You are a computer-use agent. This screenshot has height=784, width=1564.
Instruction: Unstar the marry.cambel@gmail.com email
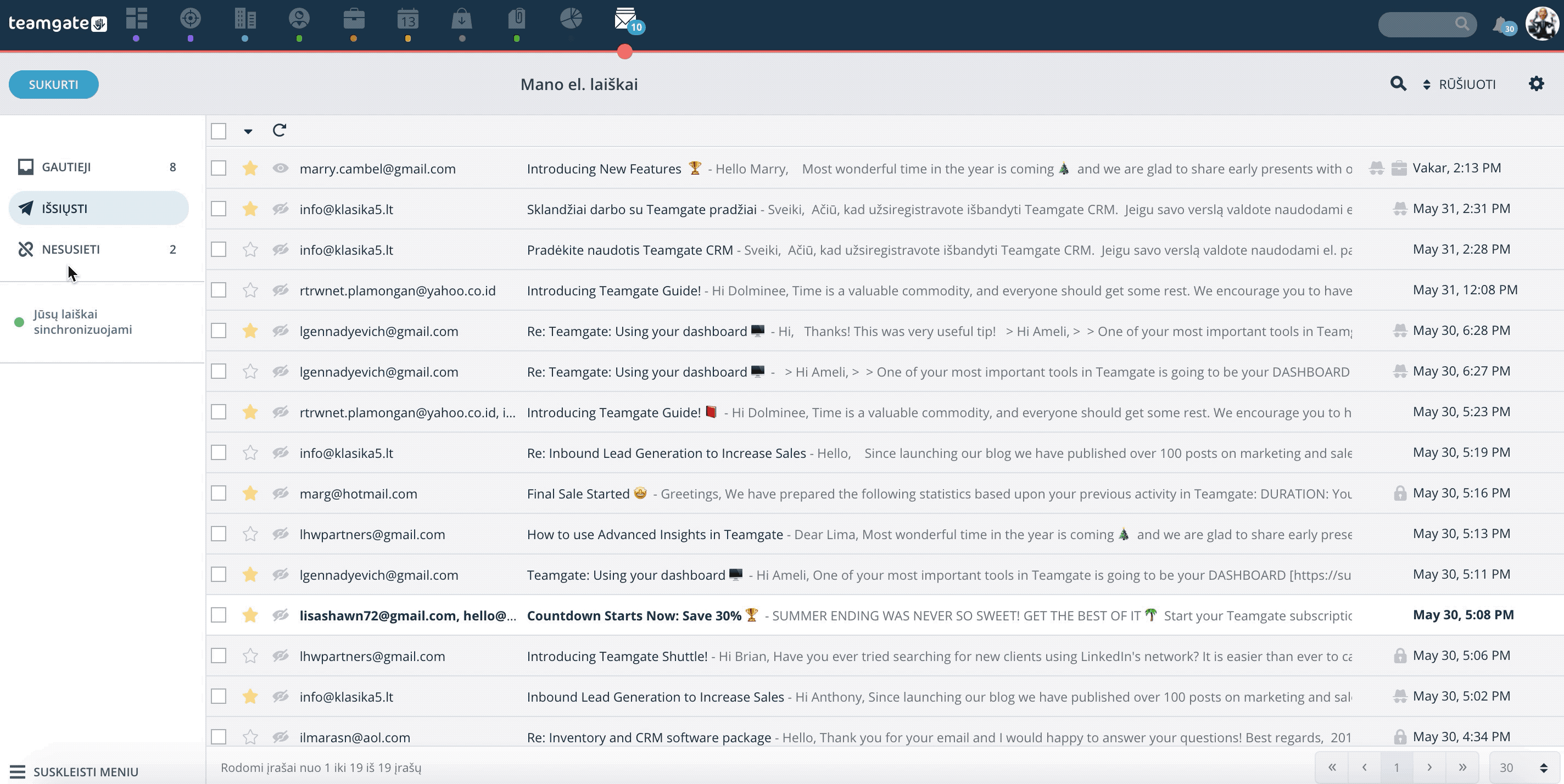(x=250, y=168)
